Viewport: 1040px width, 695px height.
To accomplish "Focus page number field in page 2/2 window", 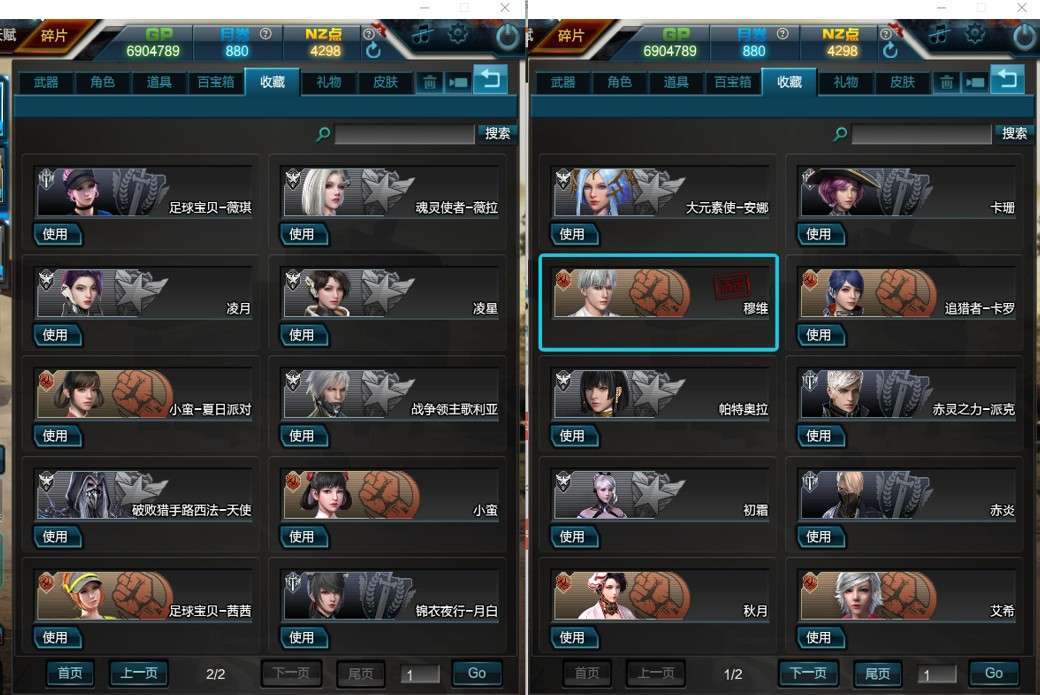I will click(x=420, y=674).
